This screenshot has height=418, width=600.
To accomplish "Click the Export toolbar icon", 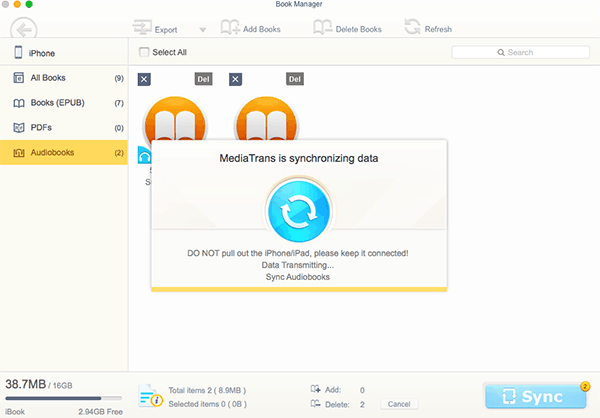I will pyautogui.click(x=142, y=27).
